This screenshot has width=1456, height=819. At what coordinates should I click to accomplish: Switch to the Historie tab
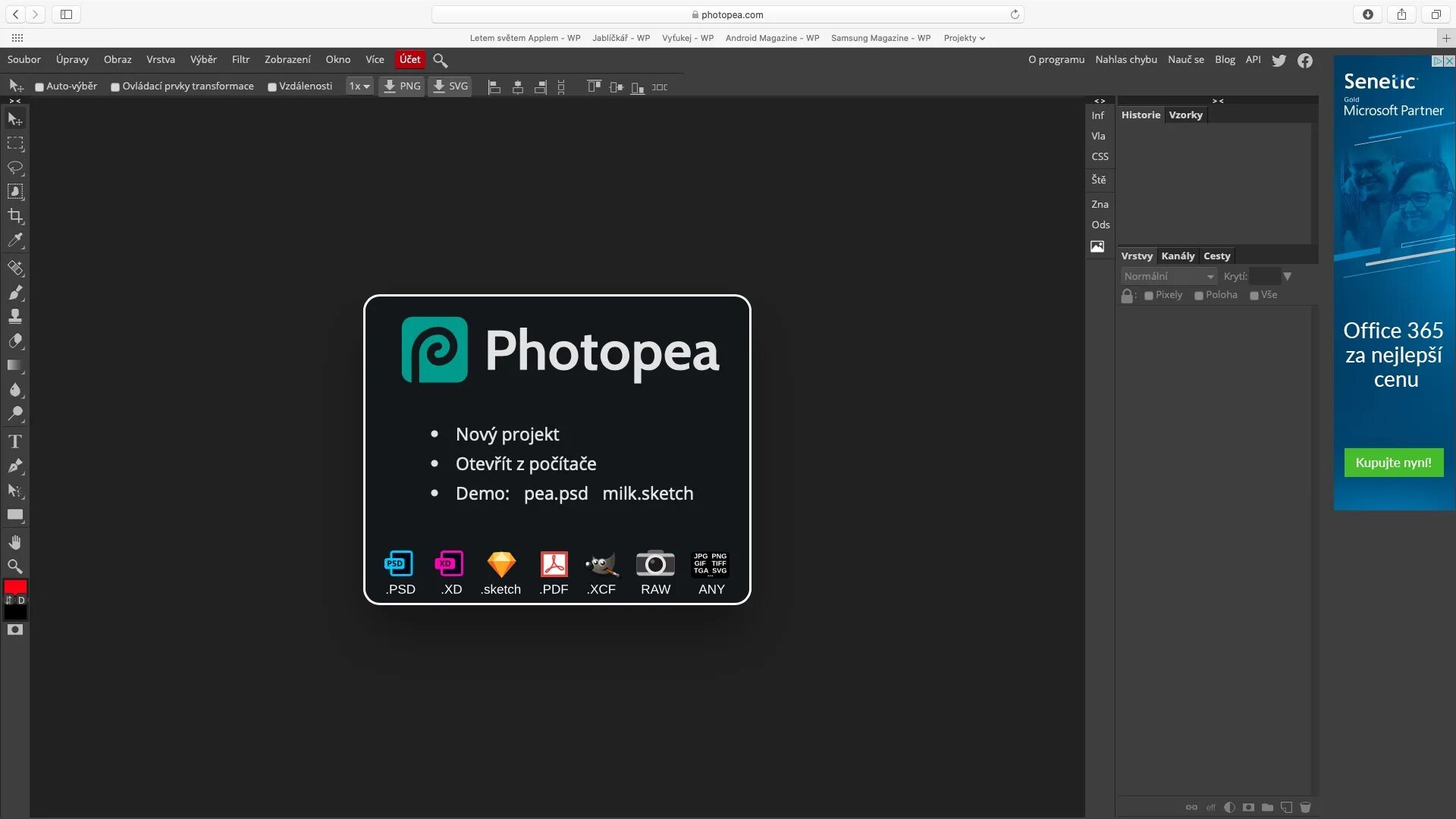point(1140,114)
